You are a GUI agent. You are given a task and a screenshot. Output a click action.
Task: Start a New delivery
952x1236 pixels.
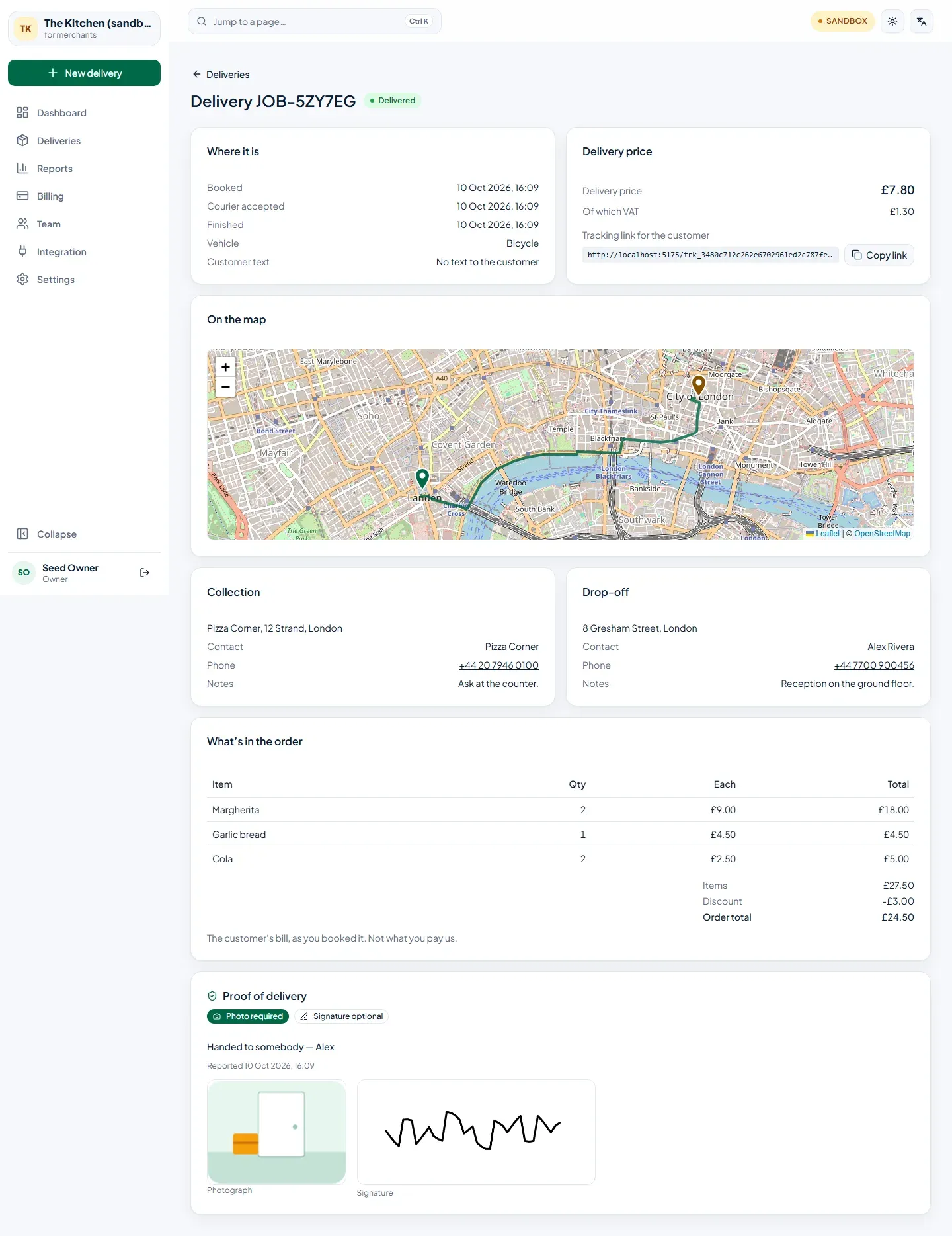84,73
